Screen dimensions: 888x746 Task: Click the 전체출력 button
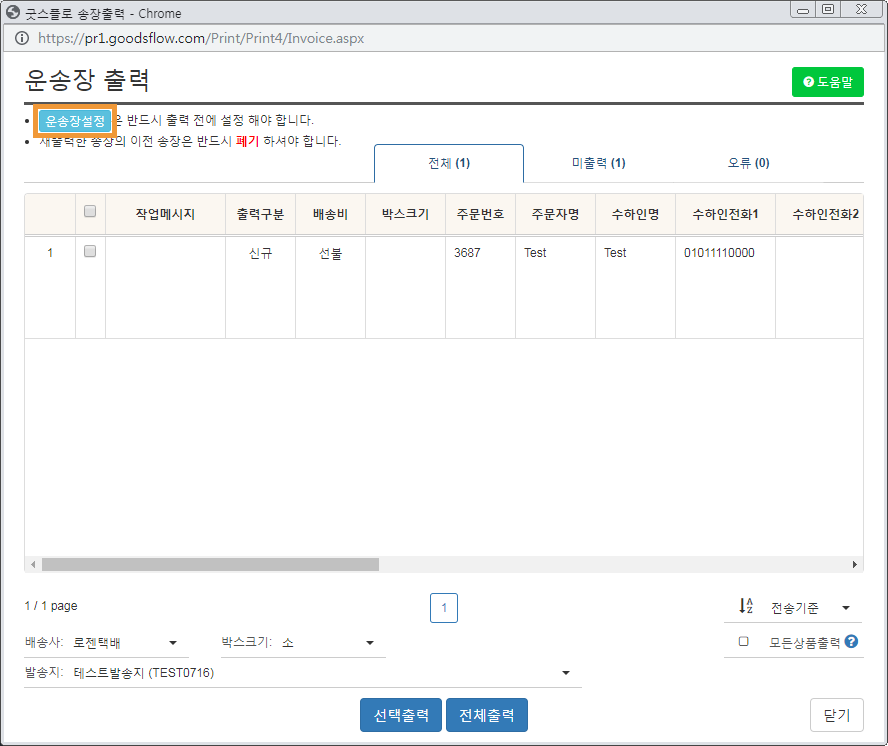487,715
